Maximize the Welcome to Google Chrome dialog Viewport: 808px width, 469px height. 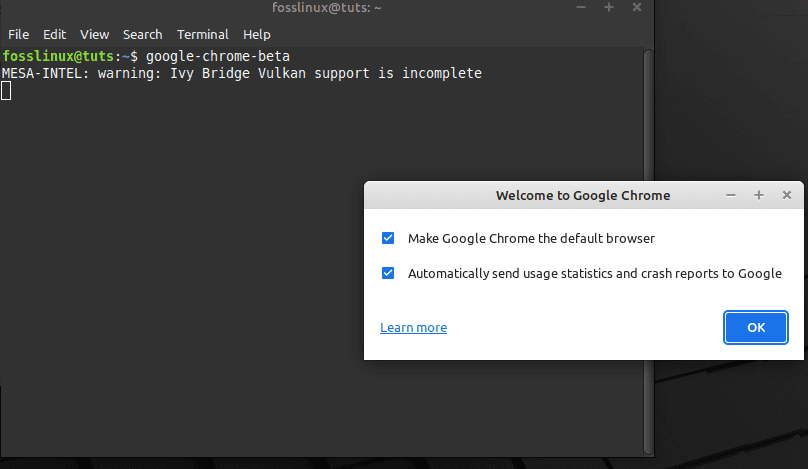(x=759, y=195)
